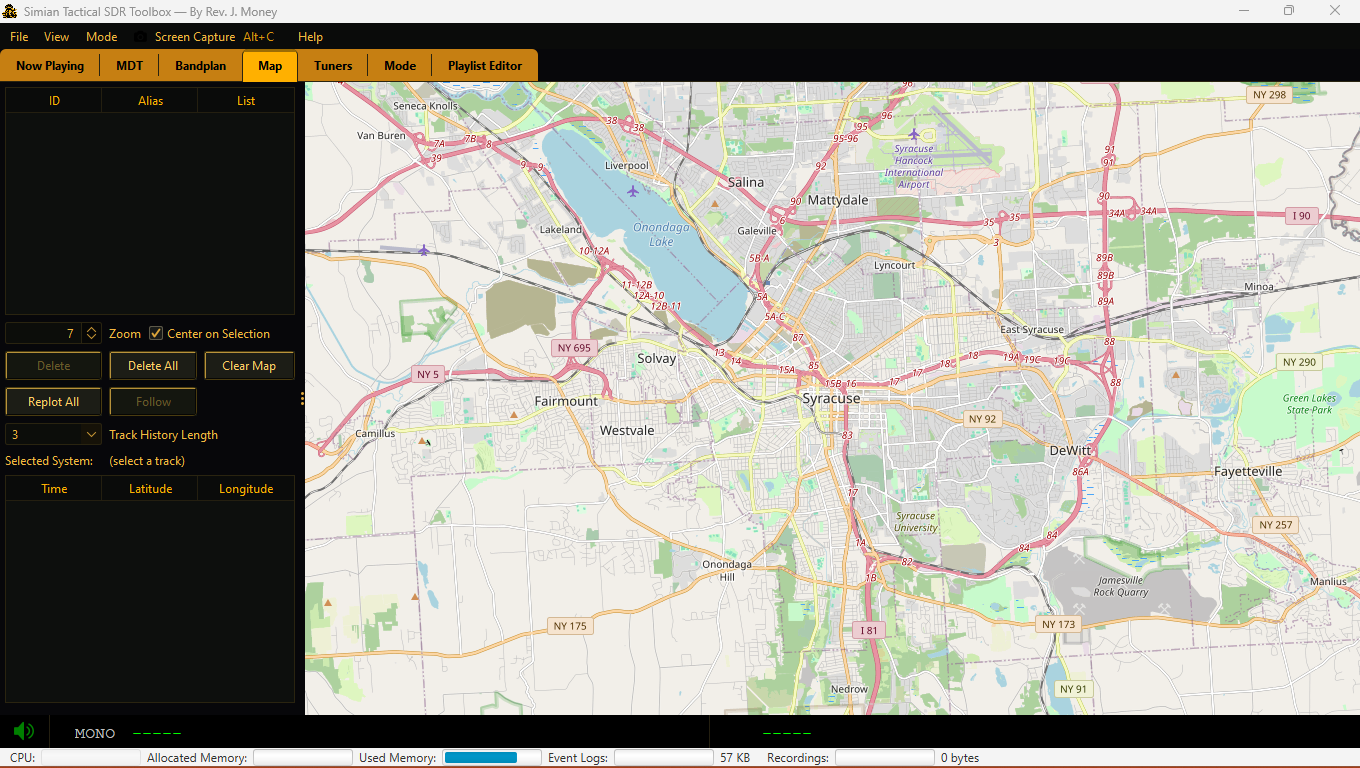The image size is (1360, 768).
Task: Click the Allocated Memory progress bar
Action: [x=303, y=758]
